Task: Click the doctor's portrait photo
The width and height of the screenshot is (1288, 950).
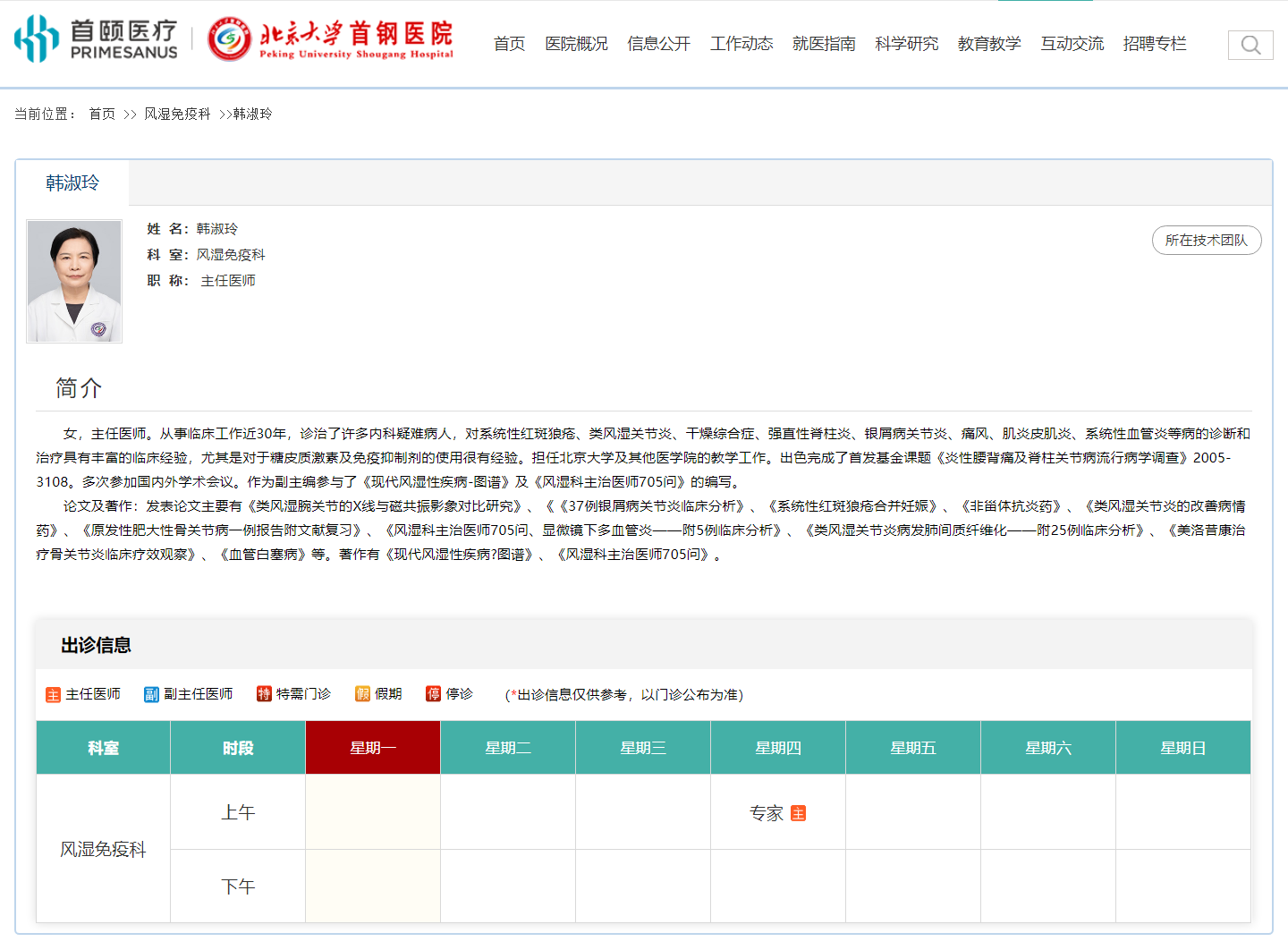Action: 74,281
